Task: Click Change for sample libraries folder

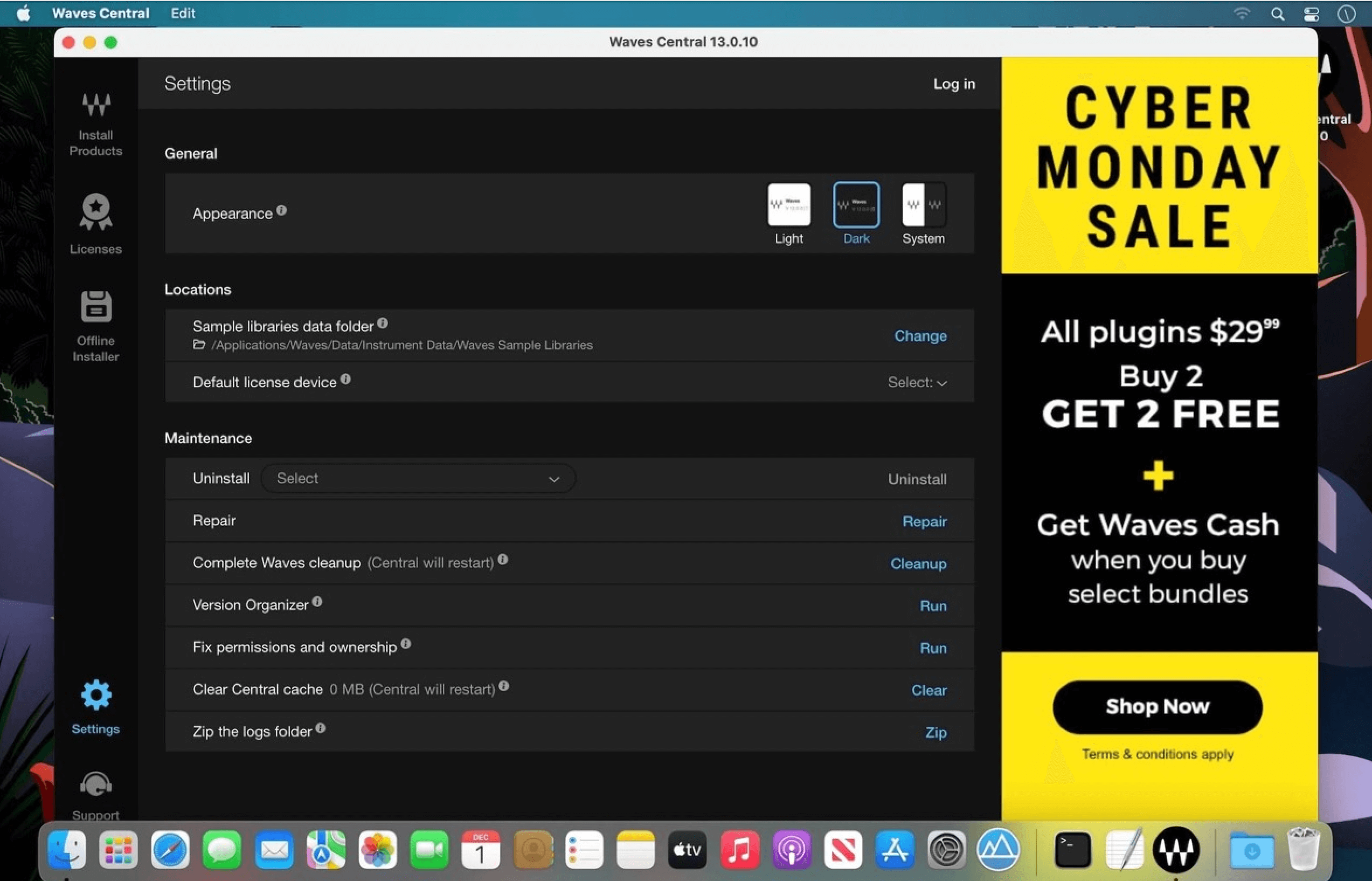Action: pos(920,336)
